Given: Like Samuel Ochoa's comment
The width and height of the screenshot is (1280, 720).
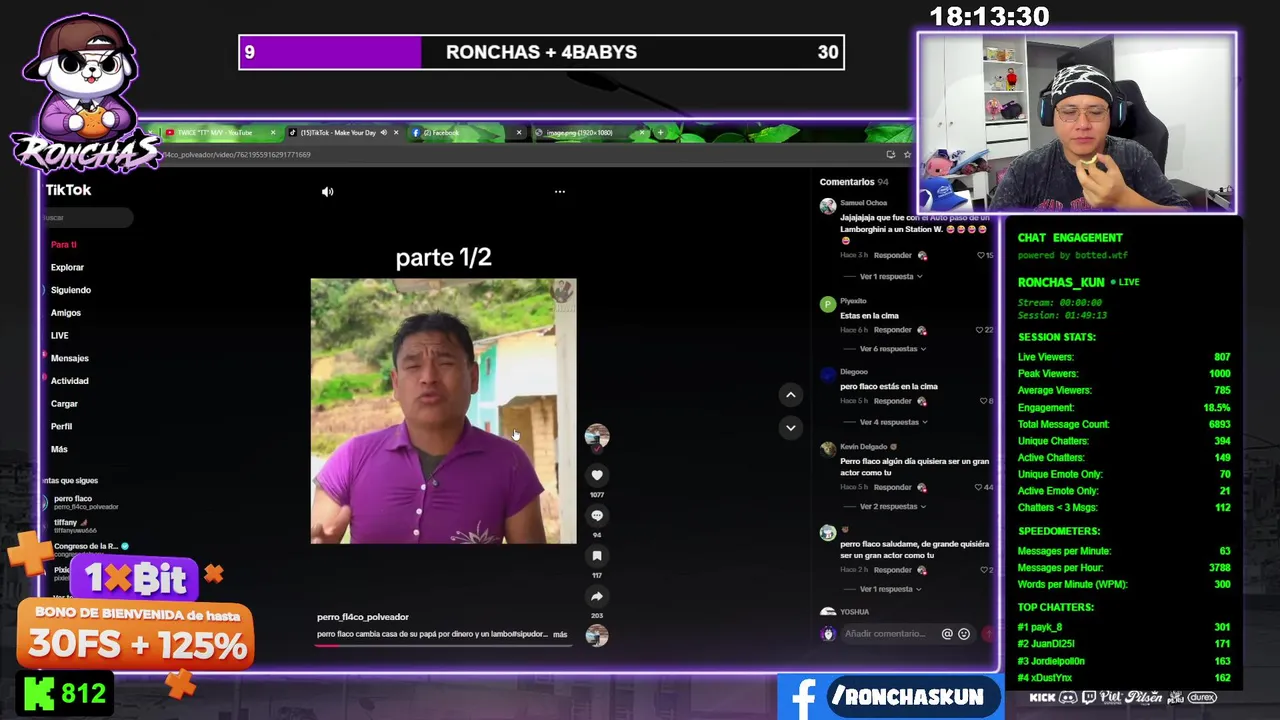Looking at the screenshot, I should pyautogui.click(x=981, y=255).
